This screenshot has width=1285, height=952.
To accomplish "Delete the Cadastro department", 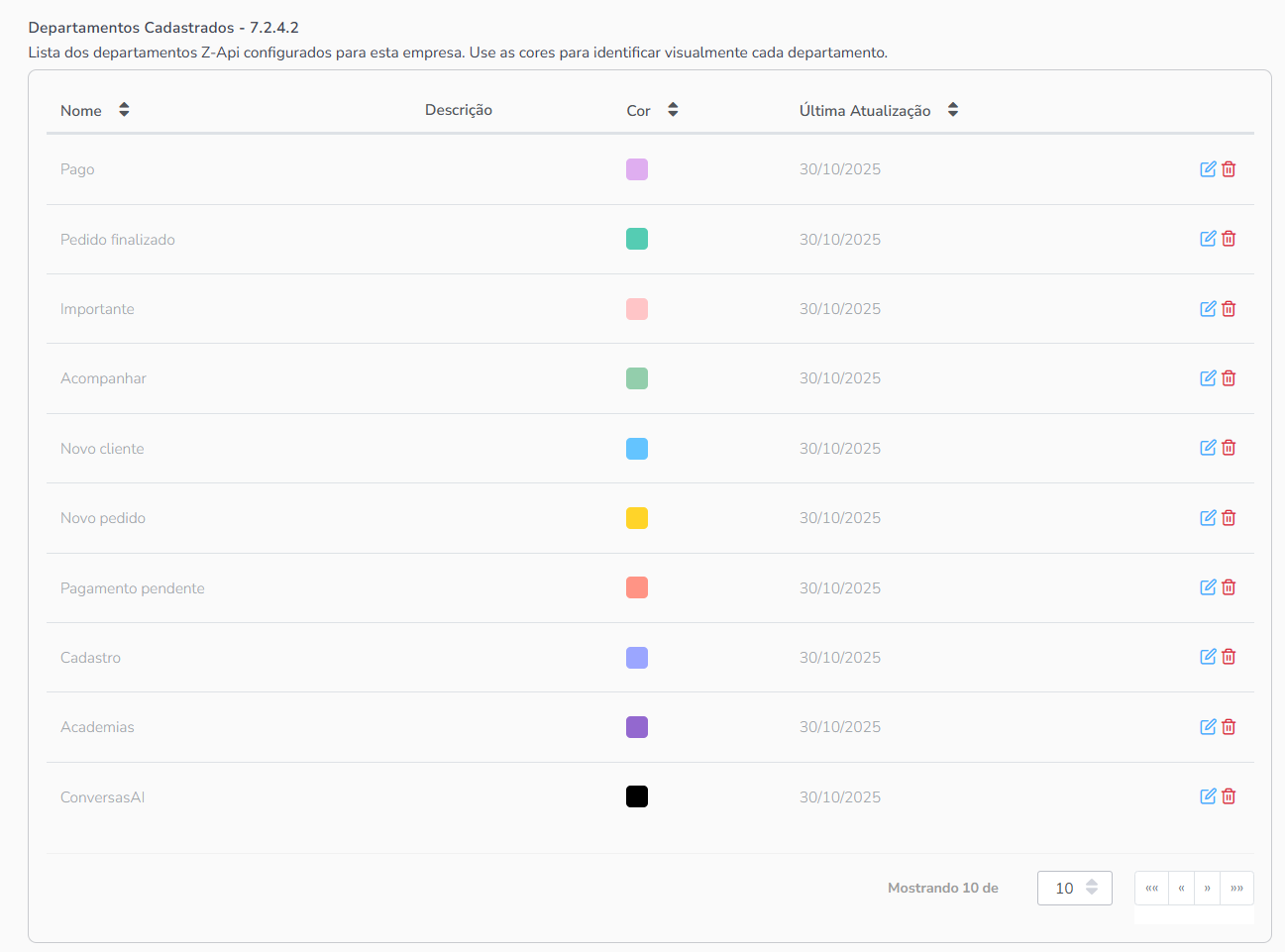I will [x=1229, y=657].
